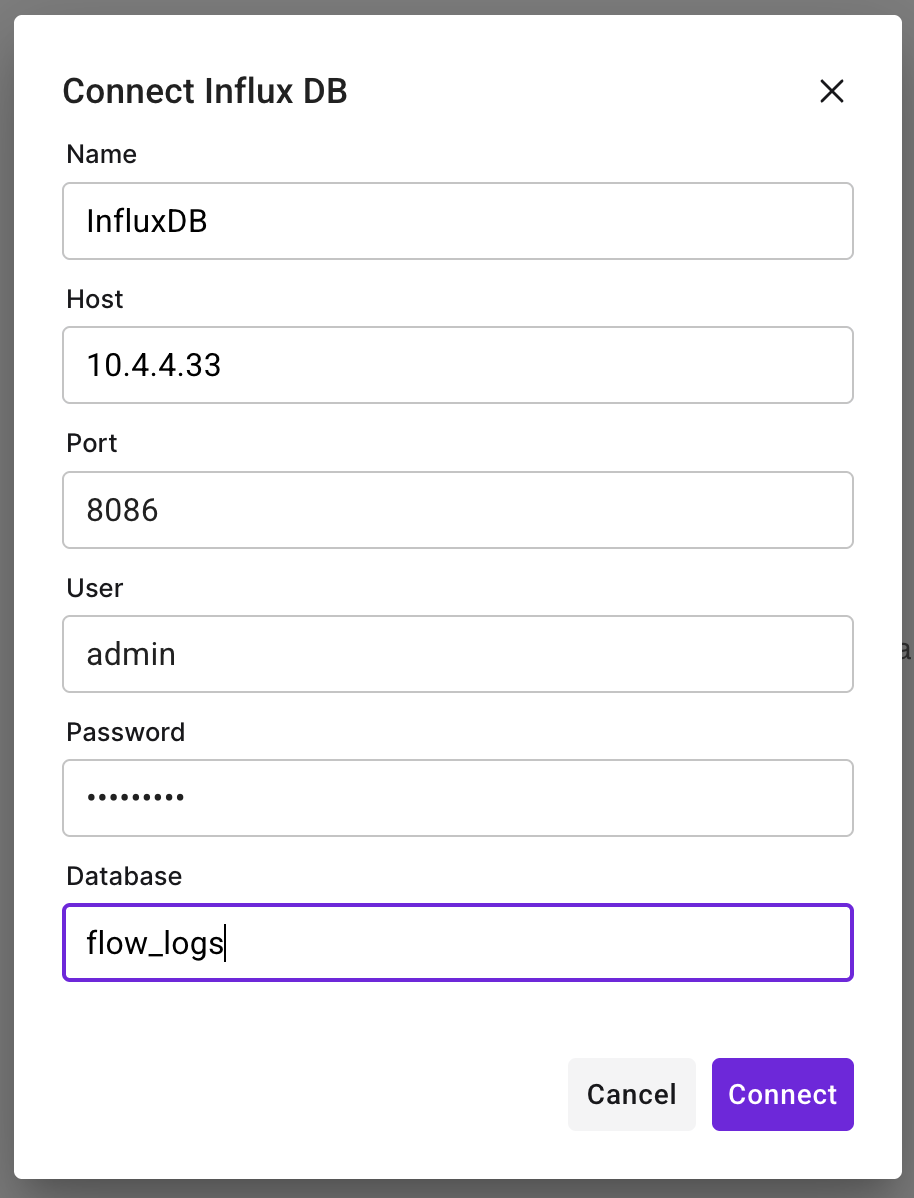Focus the Host input field
914x1198 pixels.
point(457,365)
